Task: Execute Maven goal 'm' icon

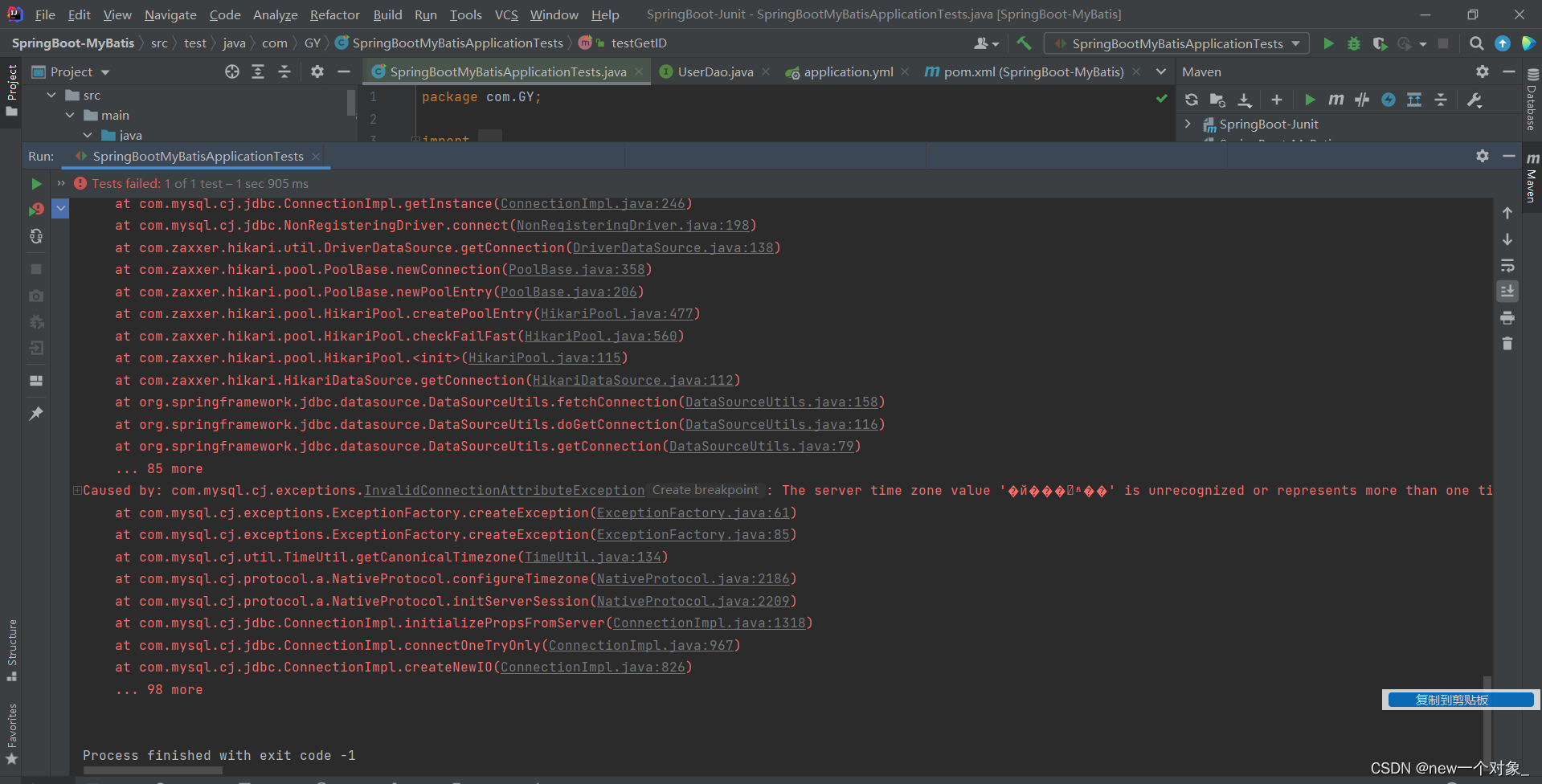Action: (x=1335, y=100)
